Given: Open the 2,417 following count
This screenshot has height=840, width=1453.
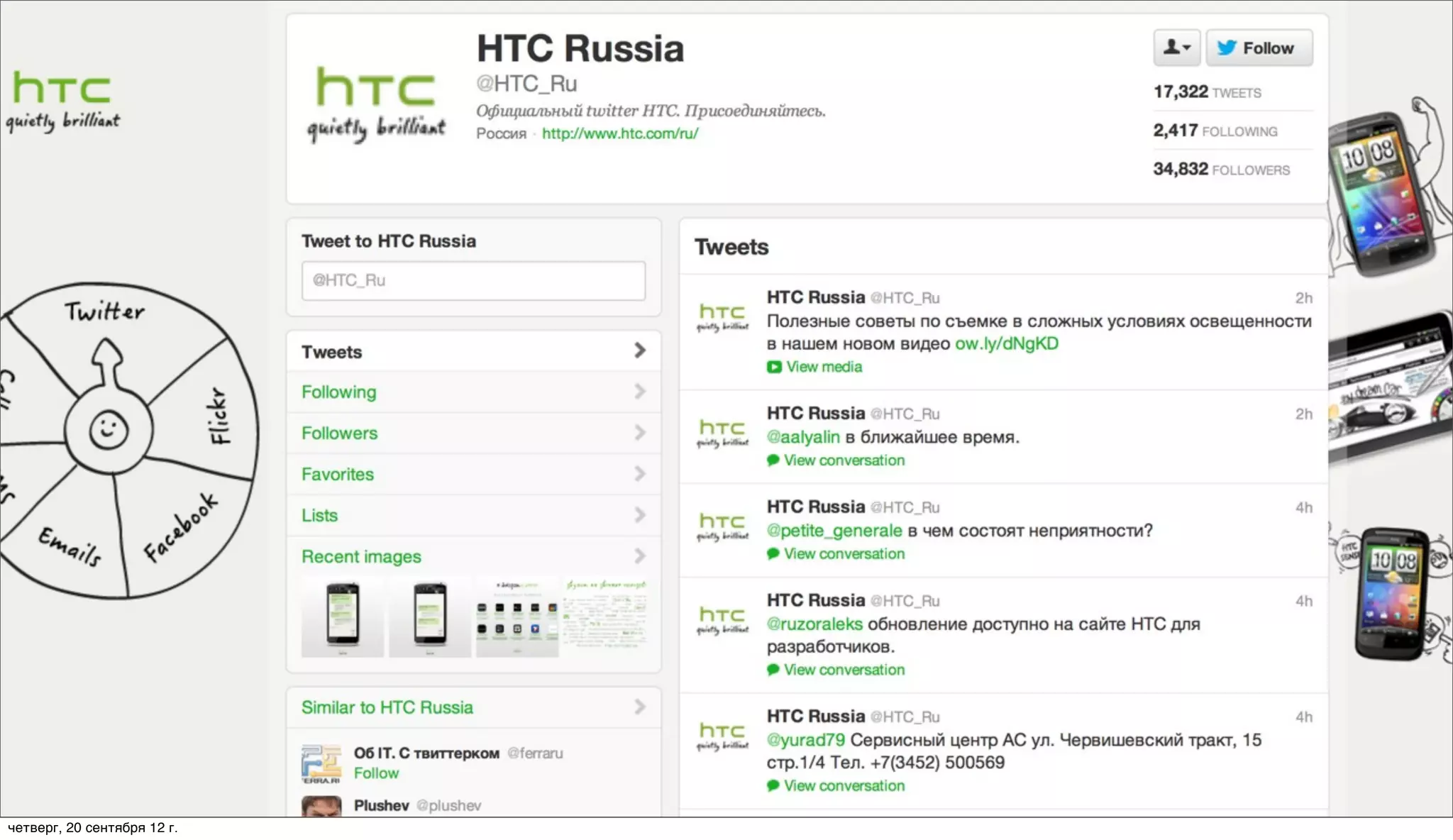Looking at the screenshot, I should pyautogui.click(x=1215, y=131).
